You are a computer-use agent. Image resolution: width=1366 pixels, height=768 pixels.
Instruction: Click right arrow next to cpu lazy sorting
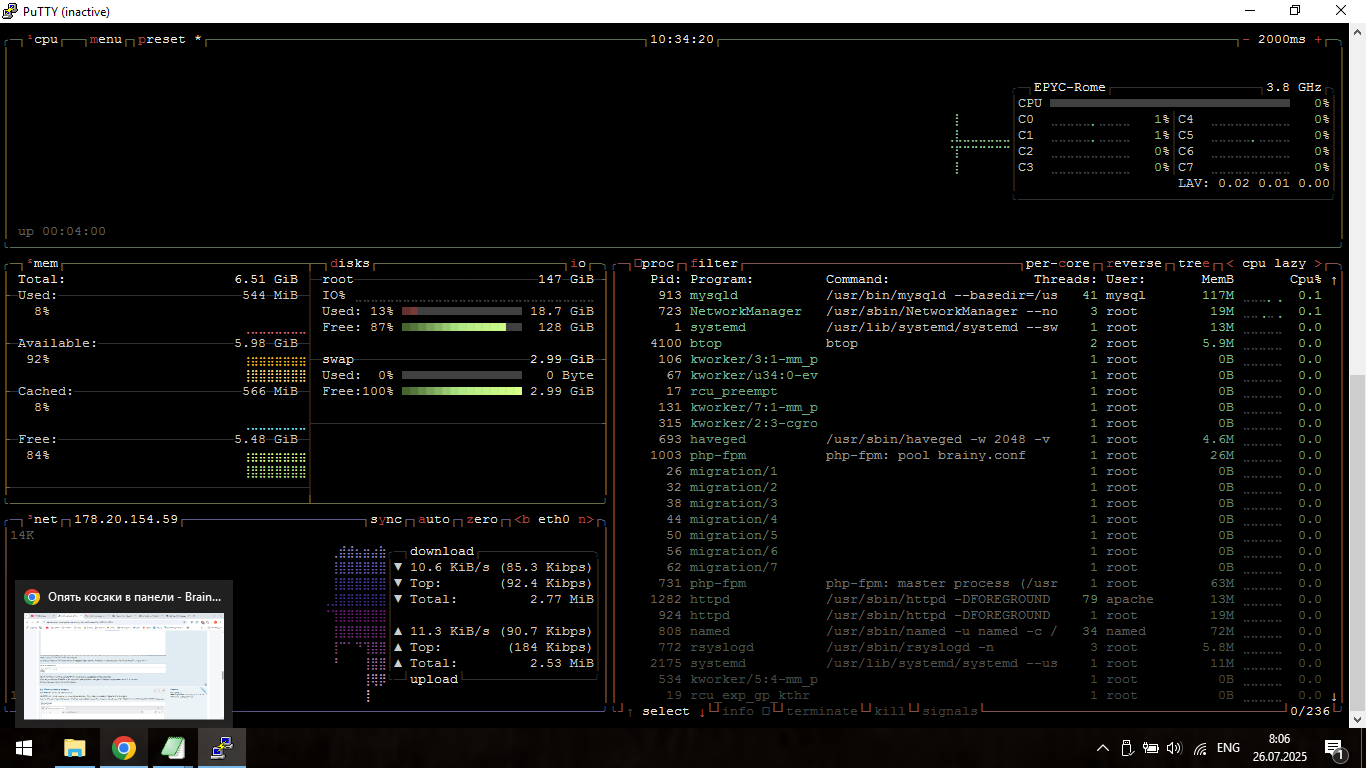pos(1317,264)
